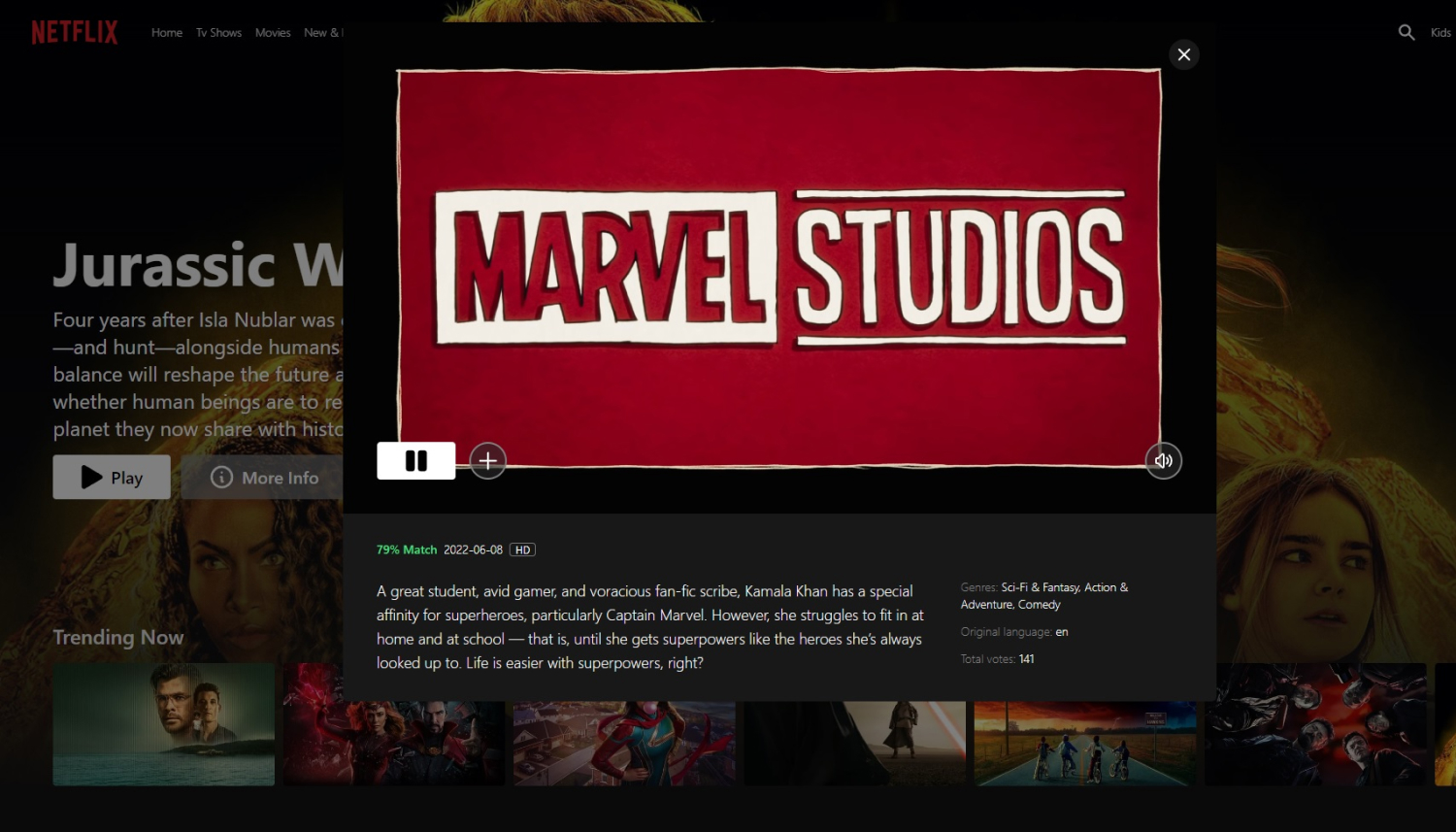
Task: Open the Obi-Wan Kenobi trending thumbnail
Action: coord(855,744)
